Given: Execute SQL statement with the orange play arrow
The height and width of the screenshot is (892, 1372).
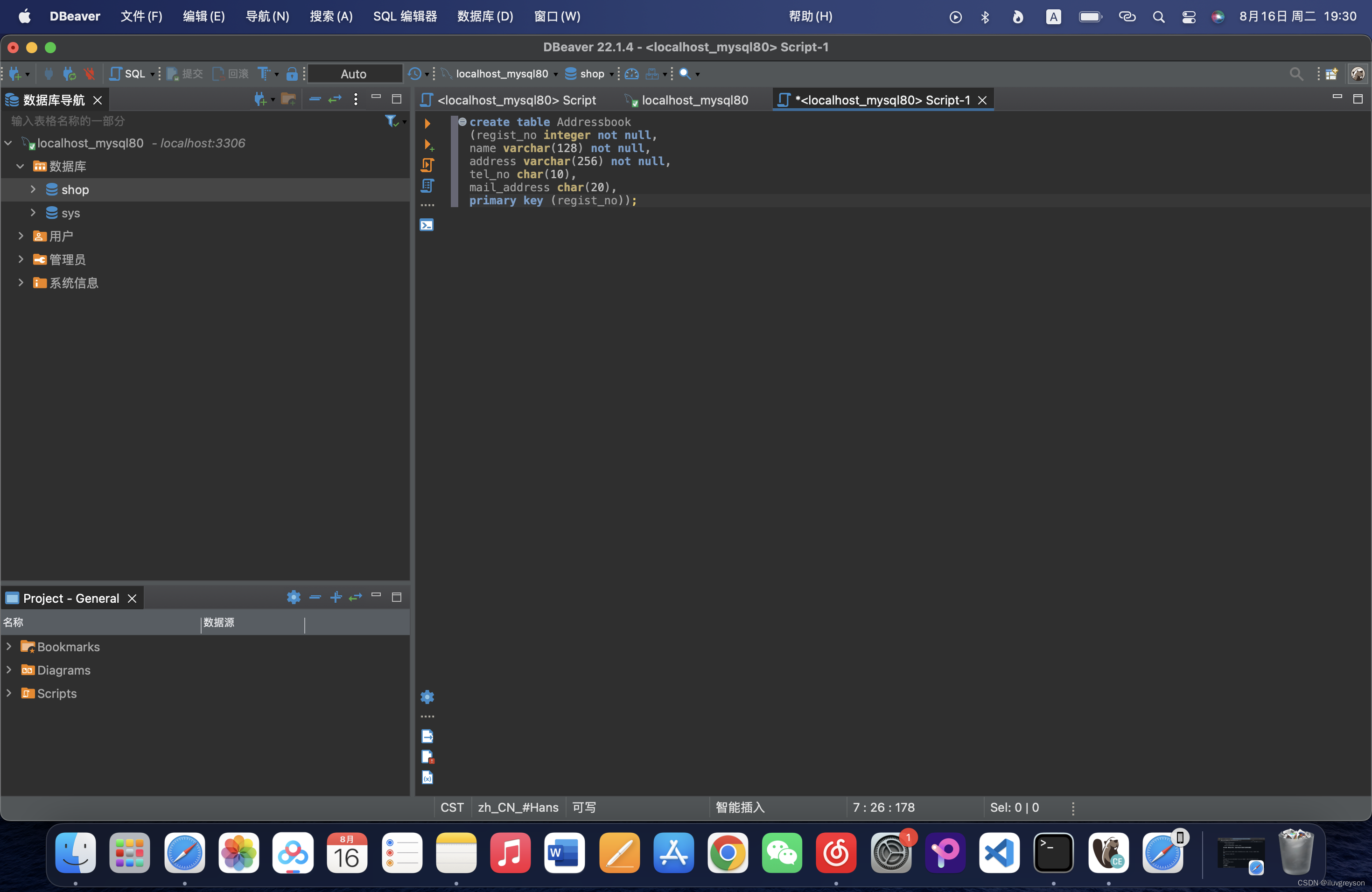Looking at the screenshot, I should [x=427, y=123].
